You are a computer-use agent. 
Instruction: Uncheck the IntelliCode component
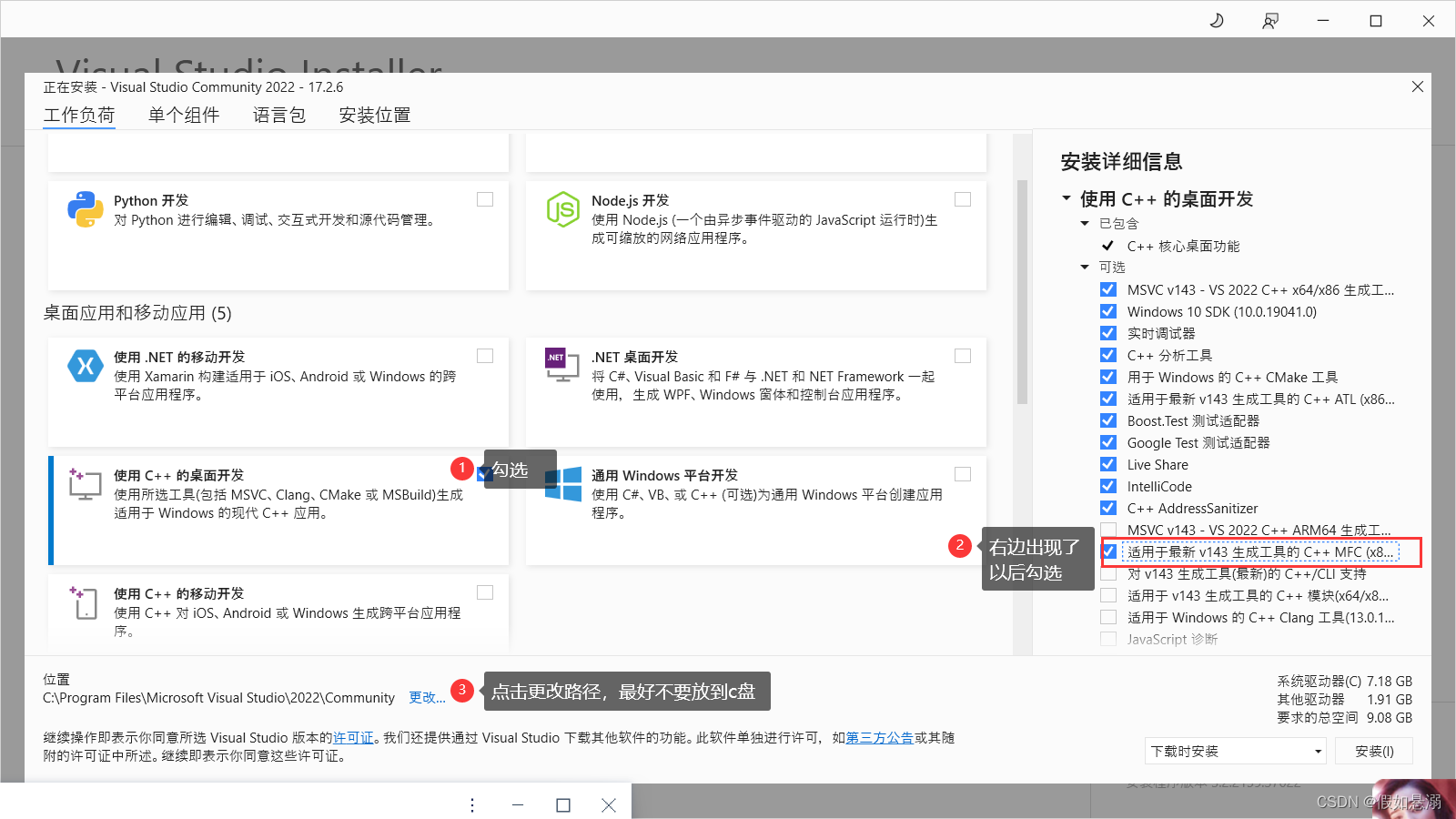pos(1108,486)
